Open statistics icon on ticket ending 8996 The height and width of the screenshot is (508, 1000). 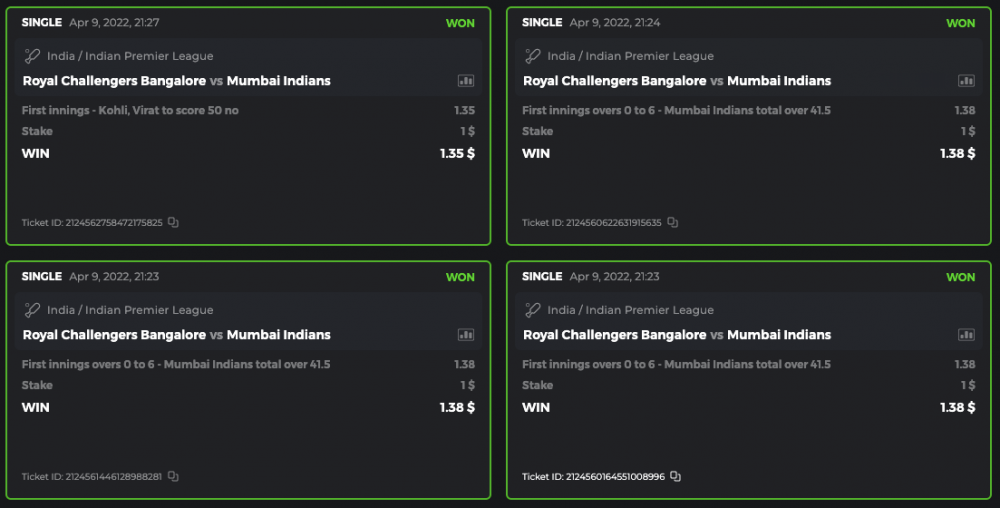[x=966, y=335]
